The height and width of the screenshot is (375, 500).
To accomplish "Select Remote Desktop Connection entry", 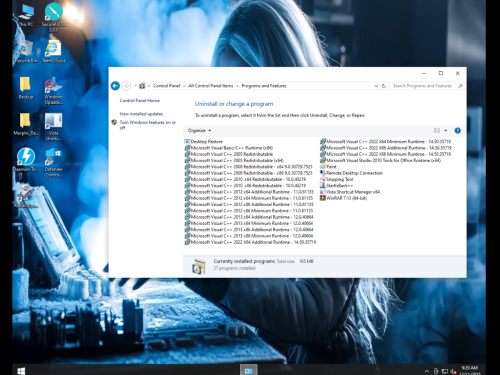I will tap(352, 173).
